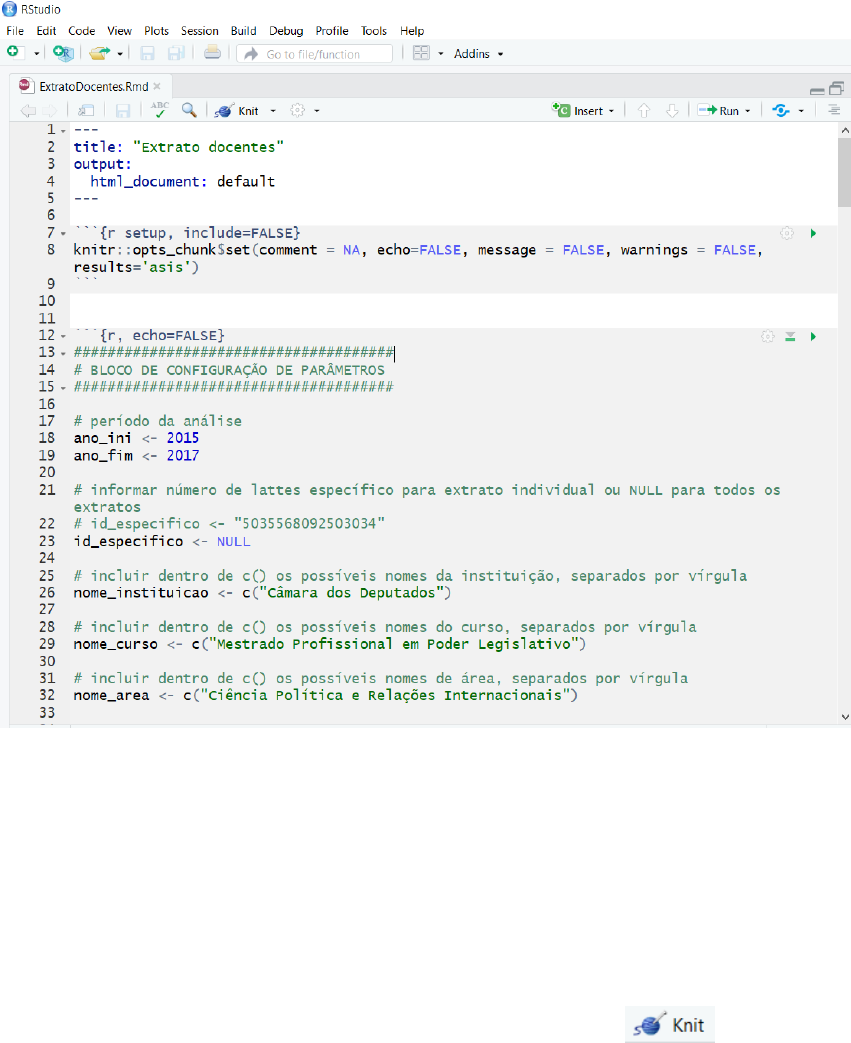Expand the recent files dropdown arrow
Screen dimensions: 851x1043
coord(120,54)
